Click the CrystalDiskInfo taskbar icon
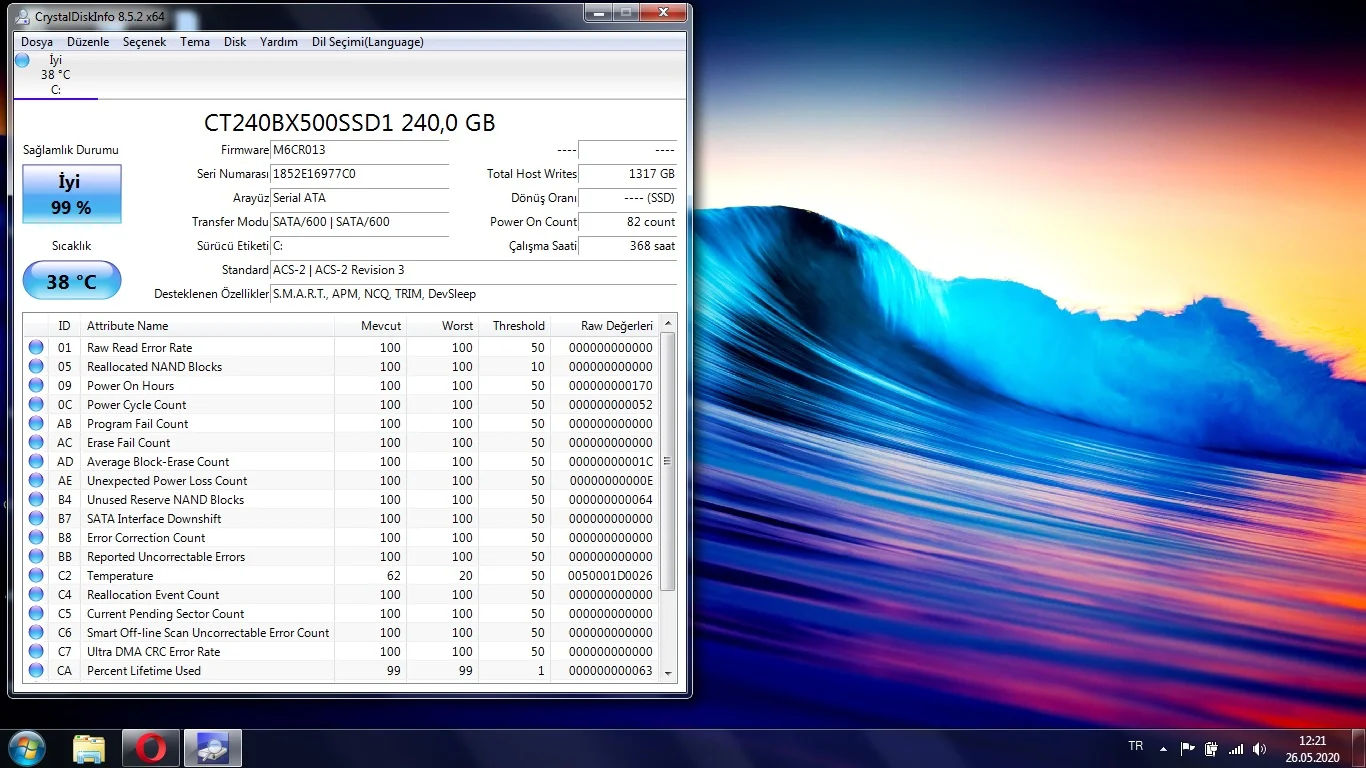Viewport: 1366px width, 768px height. click(x=212, y=748)
